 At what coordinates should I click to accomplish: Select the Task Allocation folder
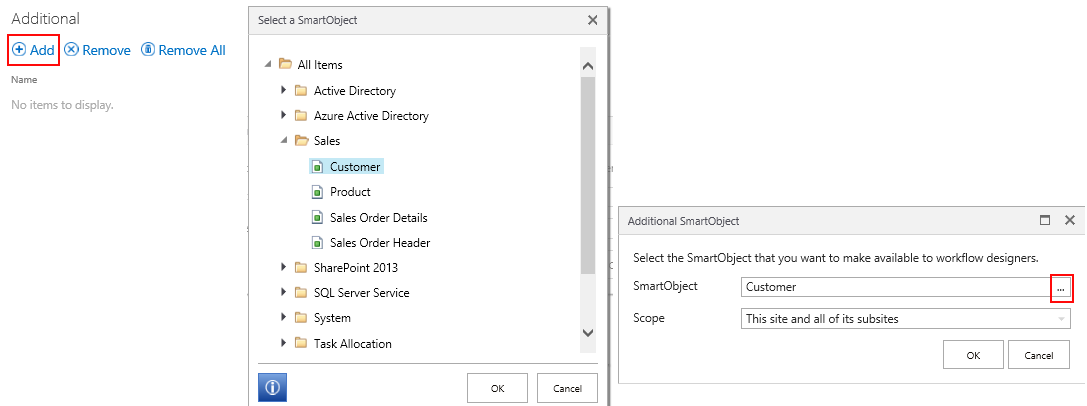(352, 343)
